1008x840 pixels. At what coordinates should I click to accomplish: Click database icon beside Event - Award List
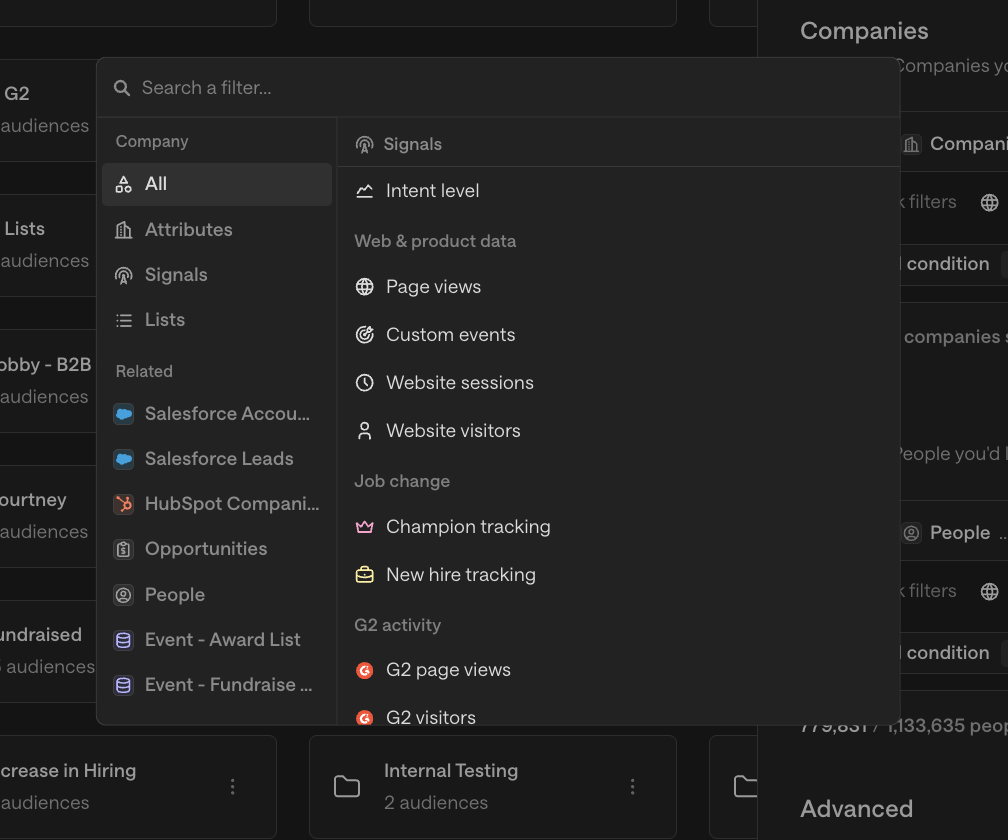coord(123,640)
